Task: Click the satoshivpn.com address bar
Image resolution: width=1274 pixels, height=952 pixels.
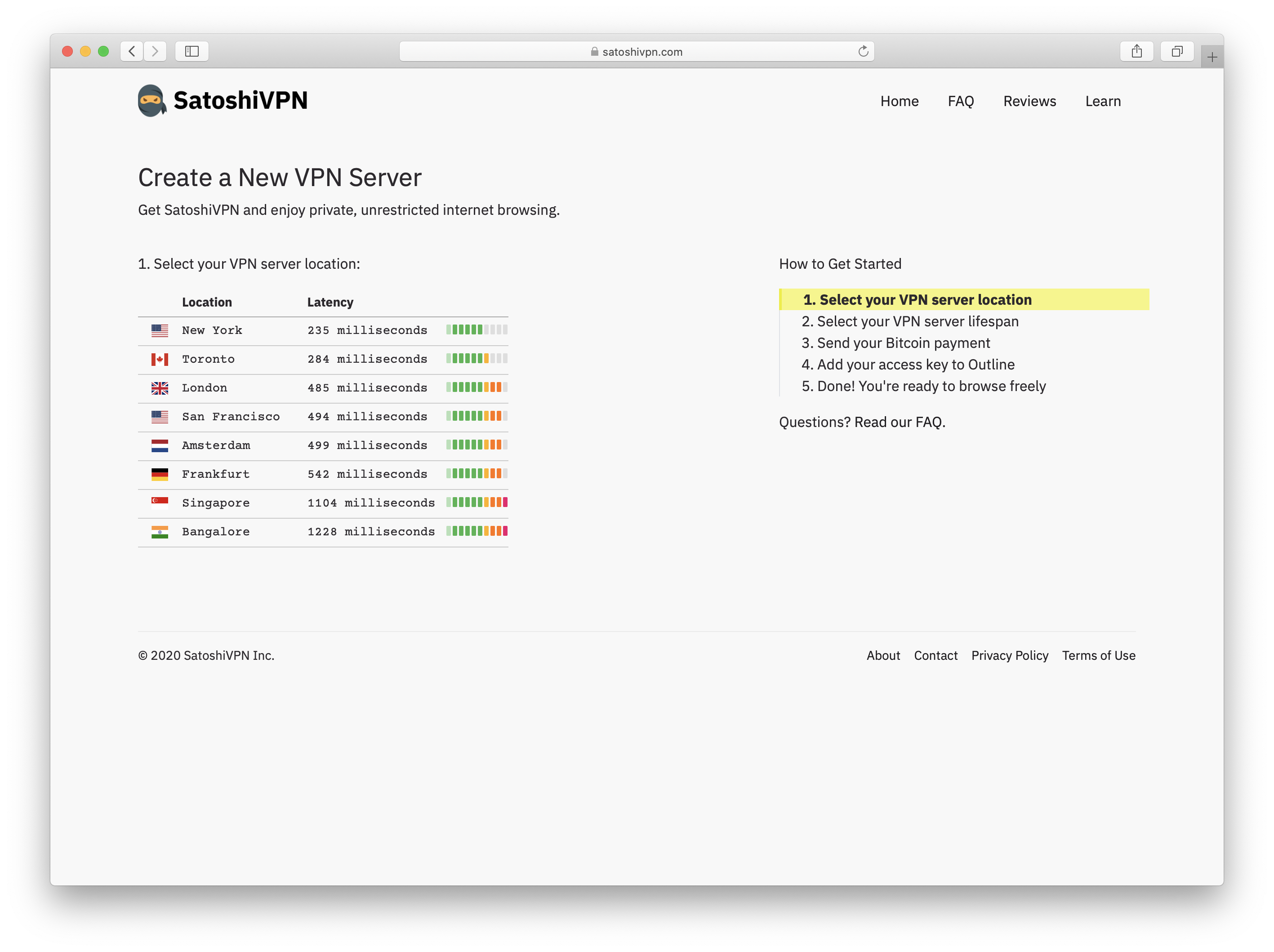Action: coord(636,51)
